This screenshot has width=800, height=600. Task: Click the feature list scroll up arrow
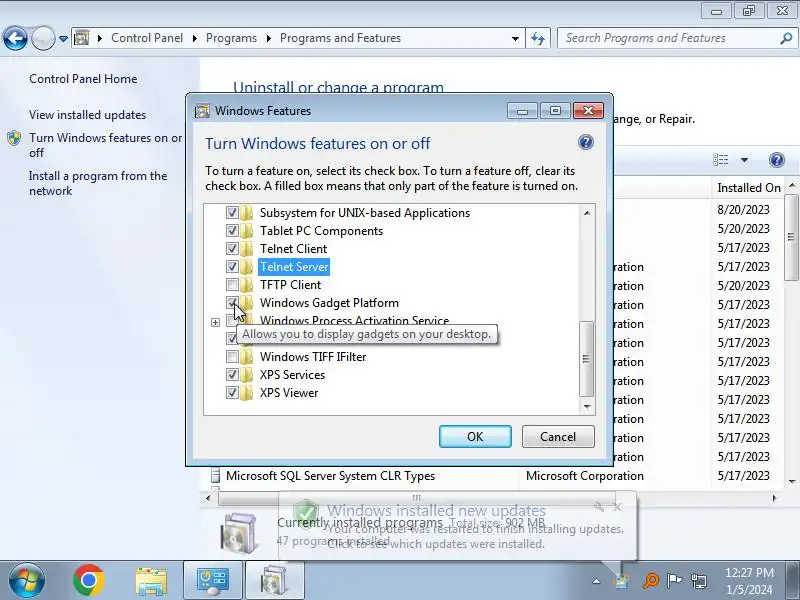click(587, 213)
